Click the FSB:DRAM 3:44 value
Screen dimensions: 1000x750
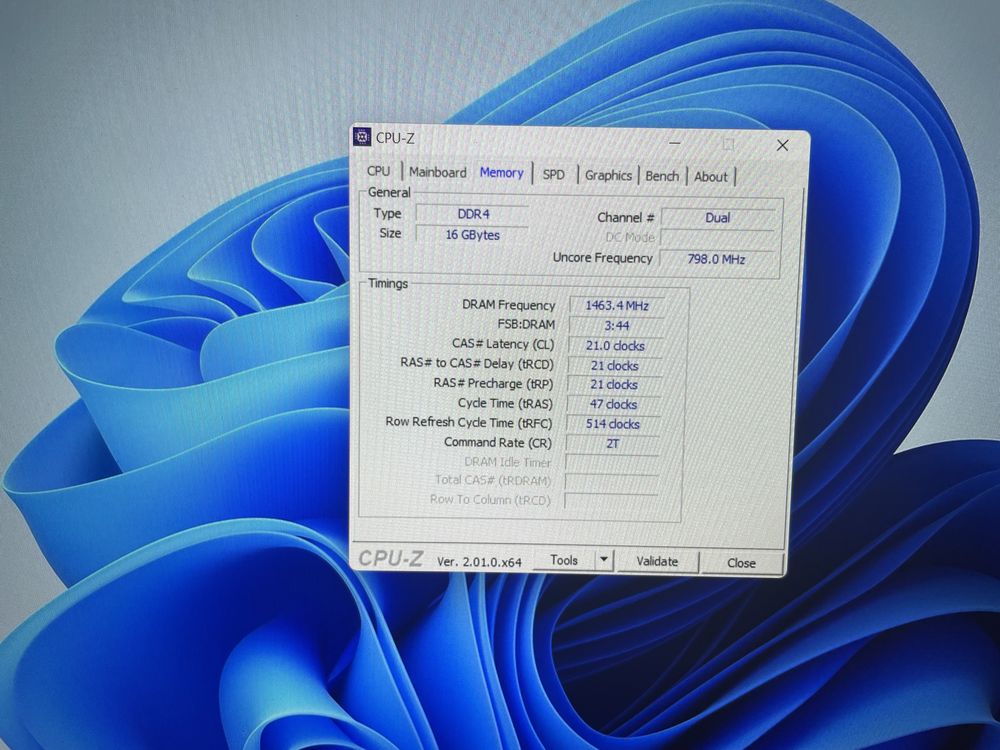pyautogui.click(x=616, y=326)
